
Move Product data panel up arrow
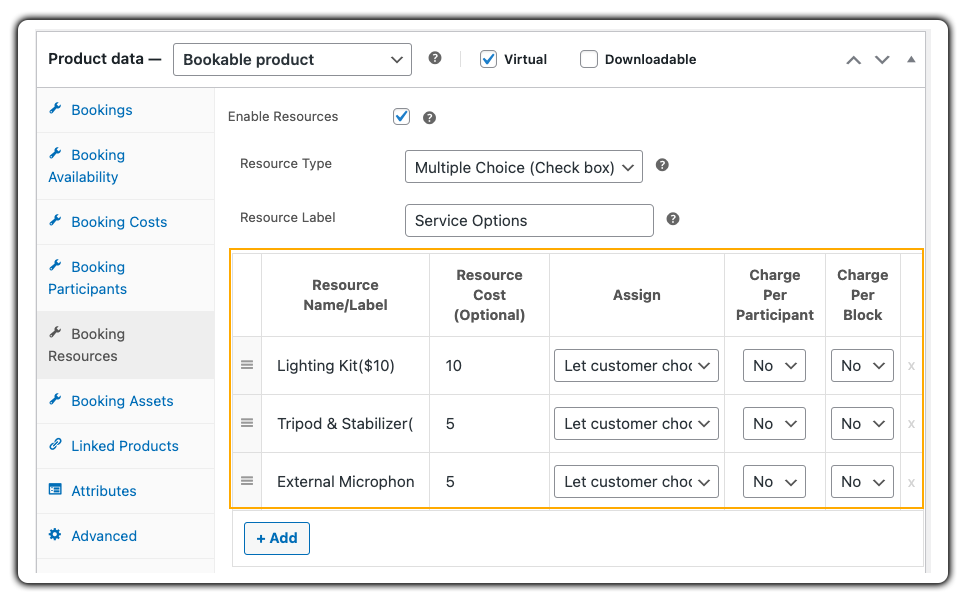pyautogui.click(x=853, y=60)
